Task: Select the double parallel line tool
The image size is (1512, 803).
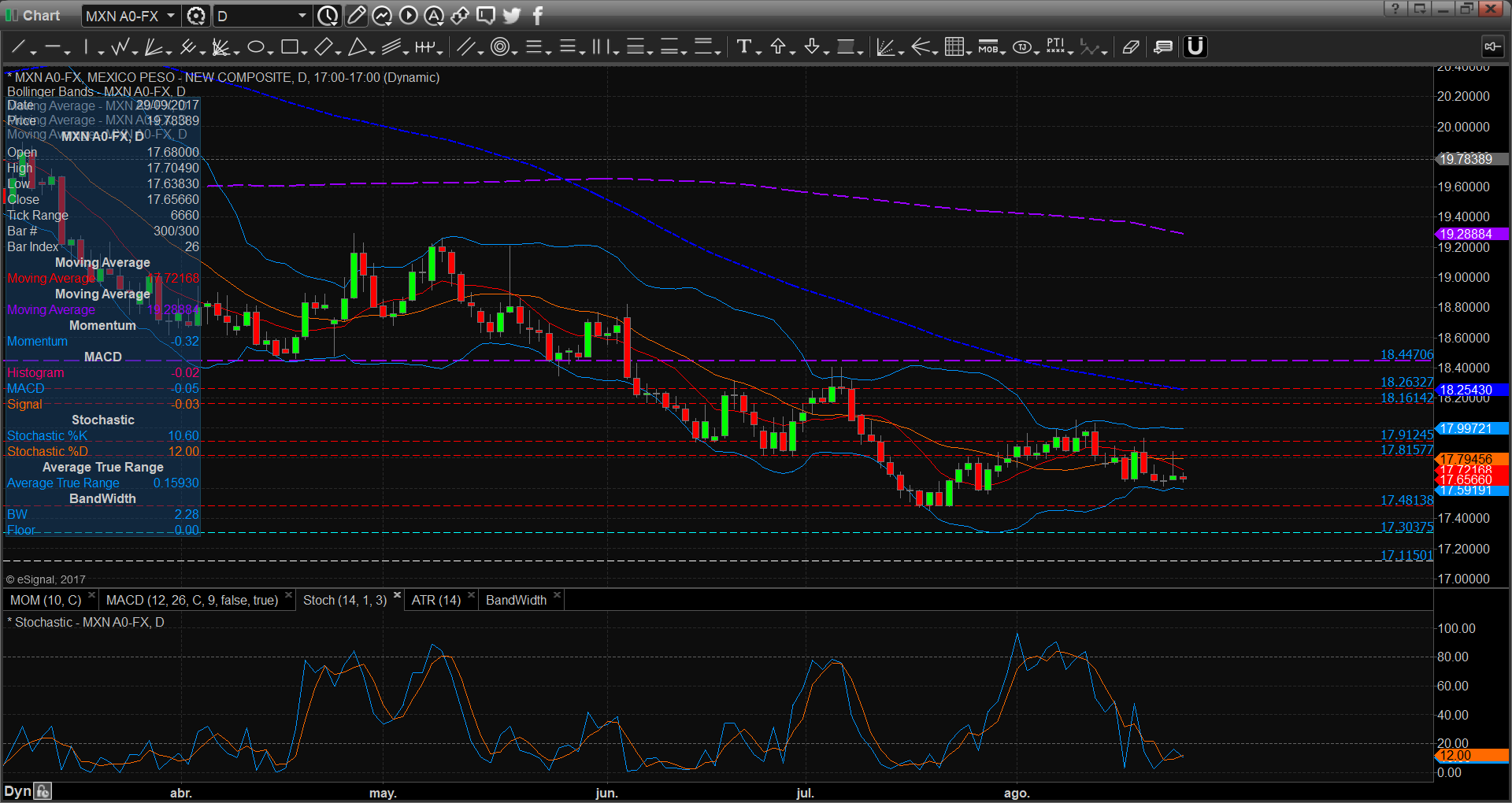Action: [465, 47]
